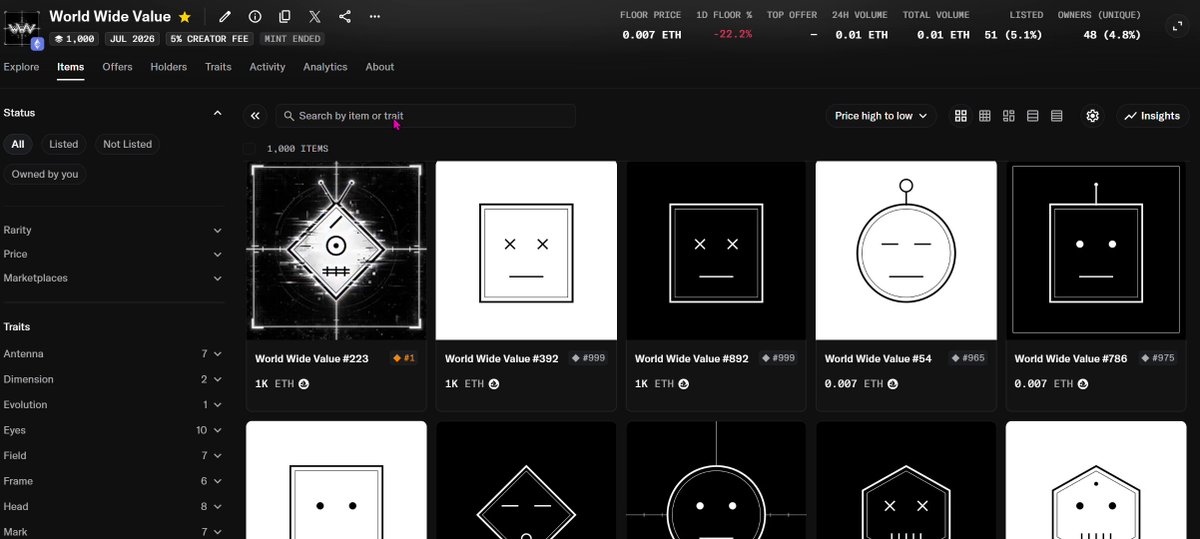Expand the Field trait

pos(112,456)
